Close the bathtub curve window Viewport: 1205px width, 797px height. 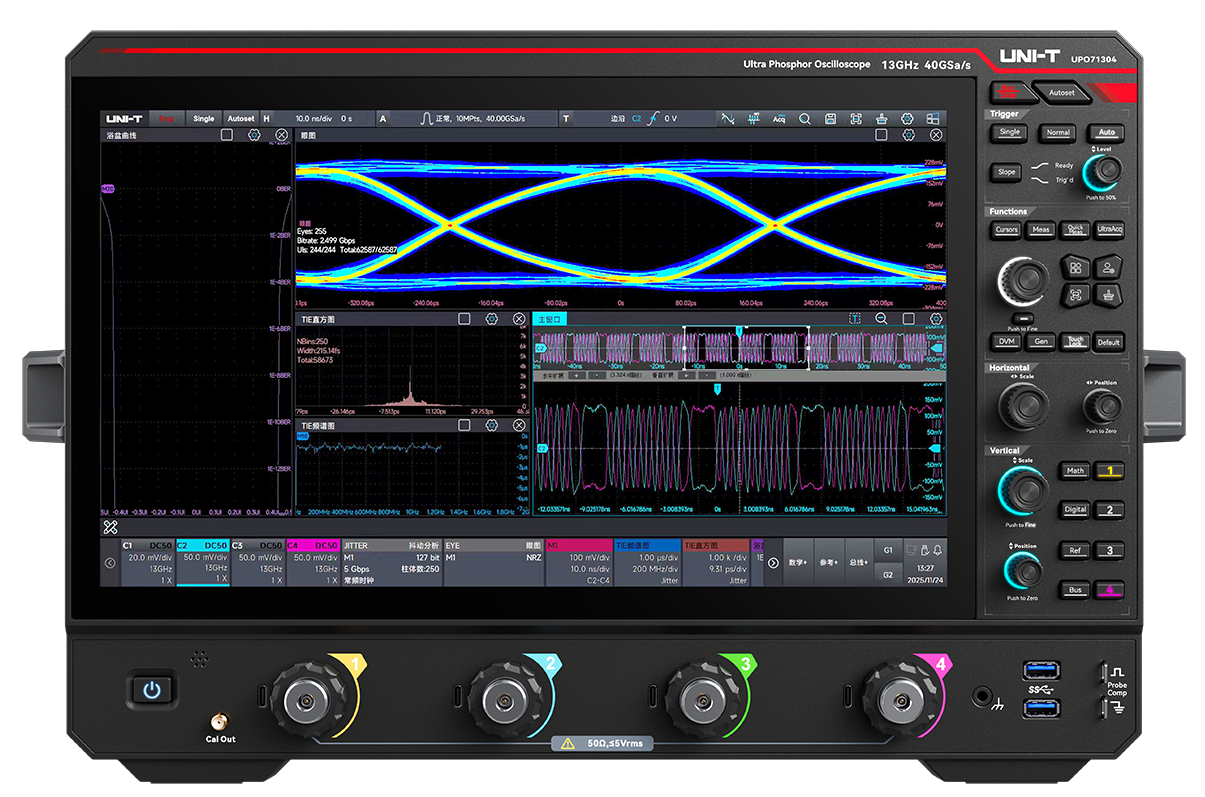281,135
